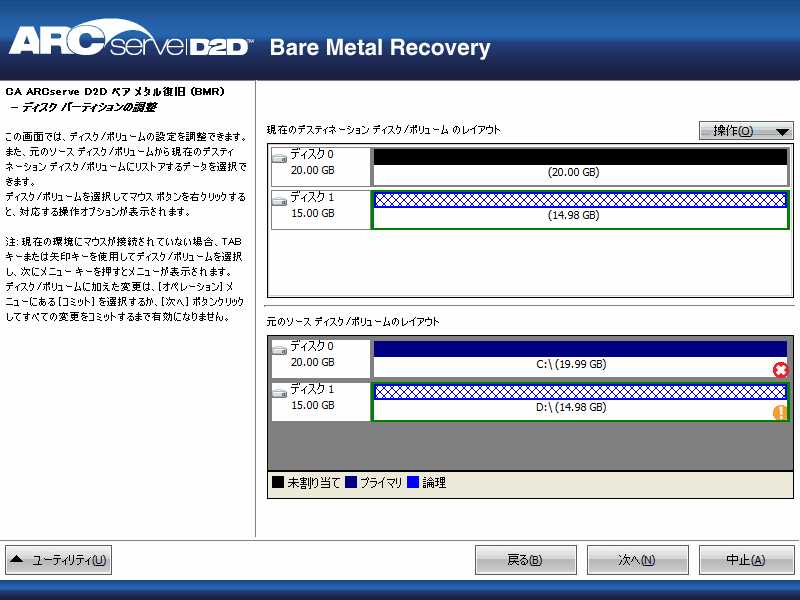
Task: Click the dark blue プライマリ legend swatch
Action: tap(351, 482)
